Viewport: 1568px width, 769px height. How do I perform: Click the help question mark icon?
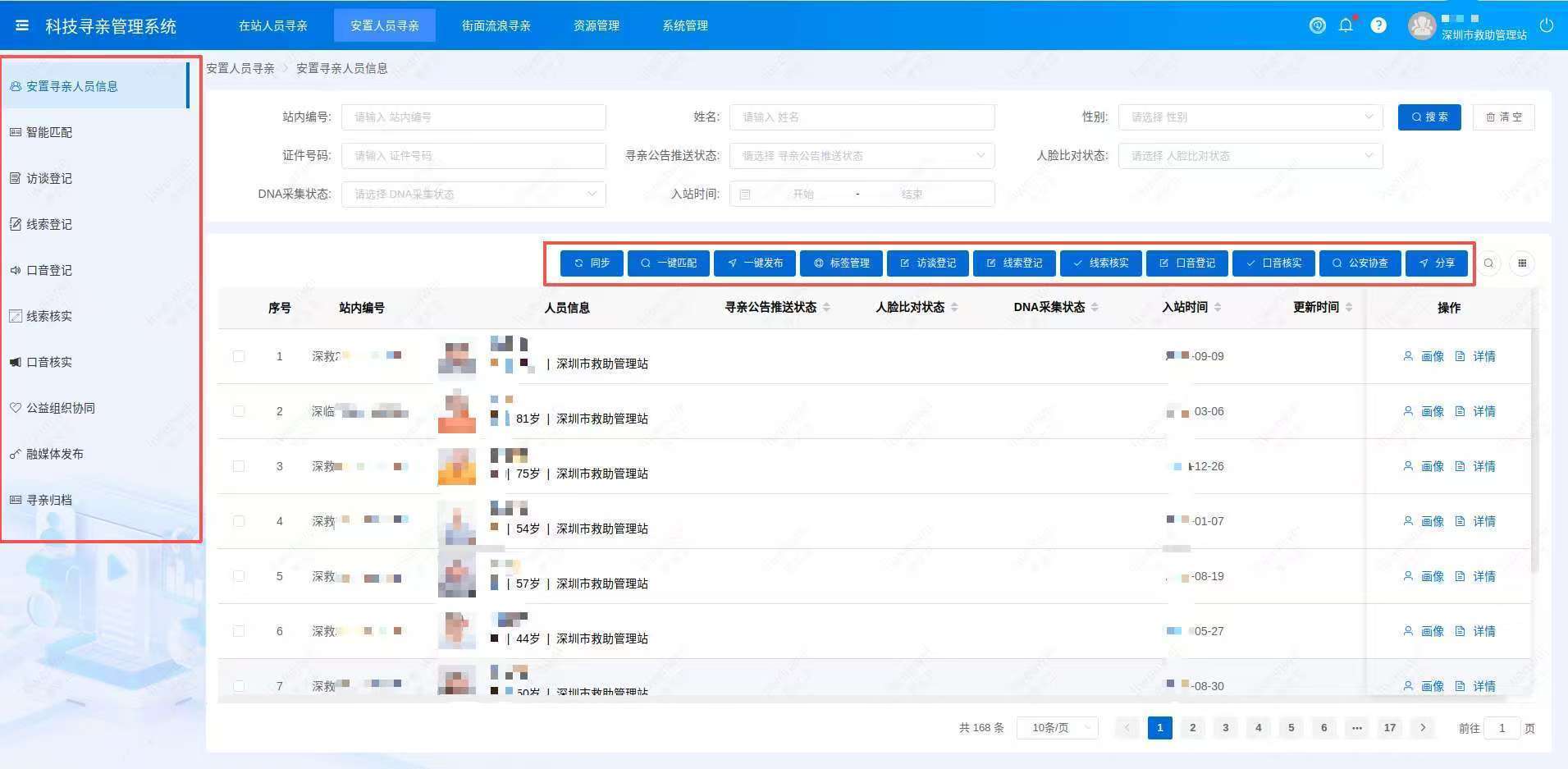pyautogui.click(x=1378, y=25)
